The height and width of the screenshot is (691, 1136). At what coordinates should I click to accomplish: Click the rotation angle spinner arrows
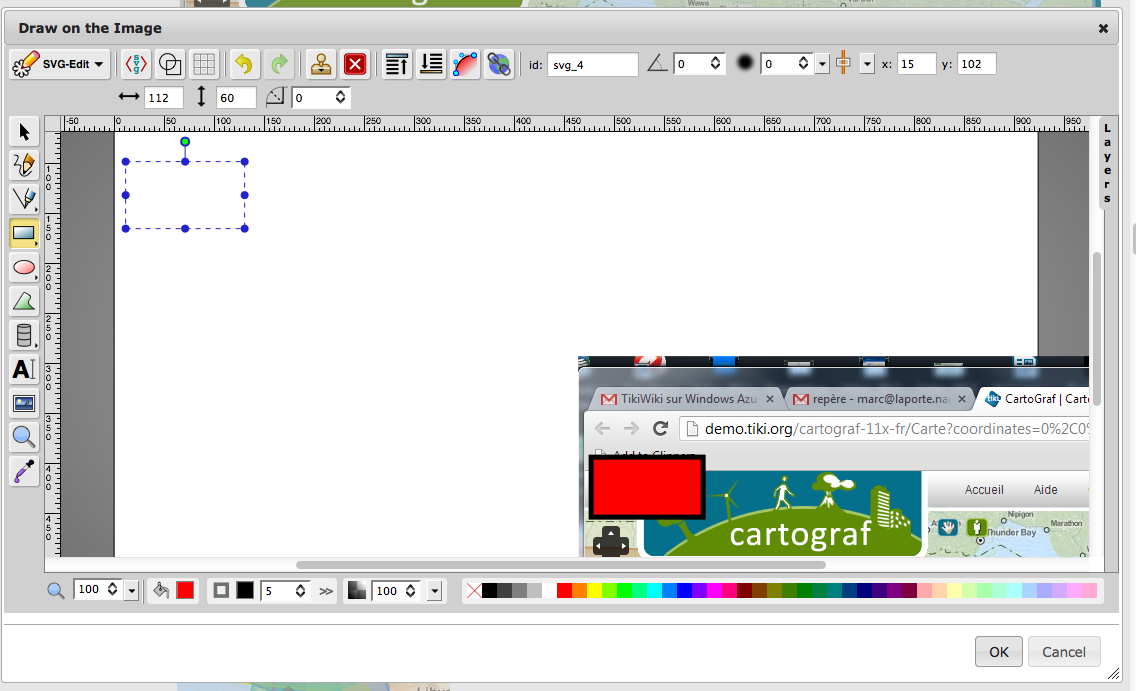(715, 64)
